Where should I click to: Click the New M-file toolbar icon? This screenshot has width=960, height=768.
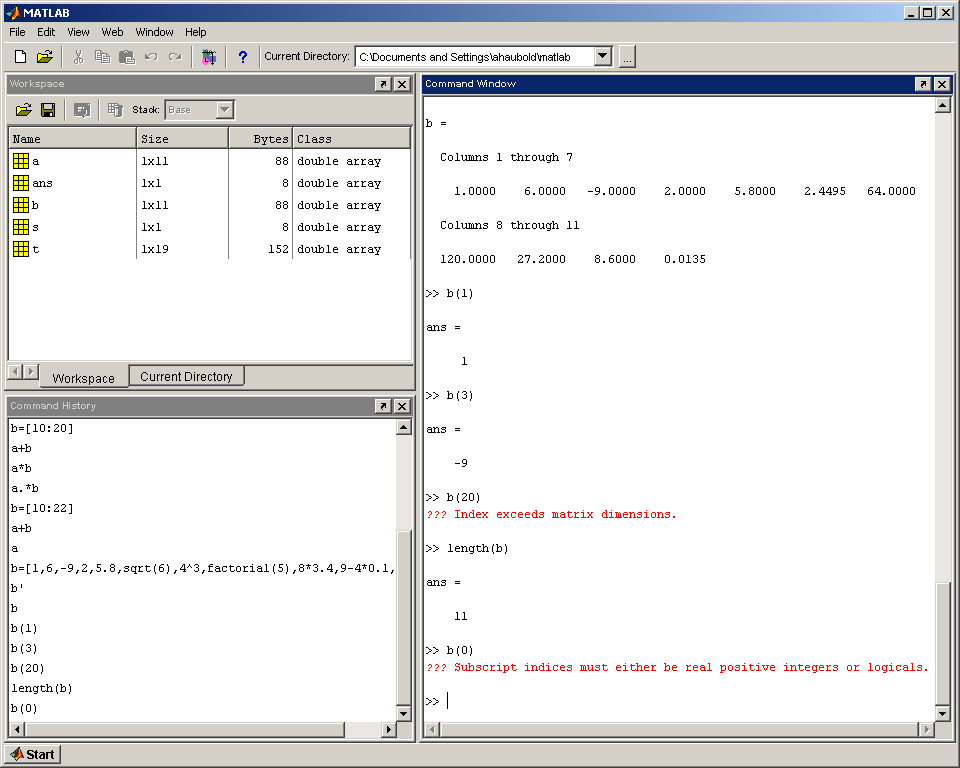pyautogui.click(x=20, y=57)
